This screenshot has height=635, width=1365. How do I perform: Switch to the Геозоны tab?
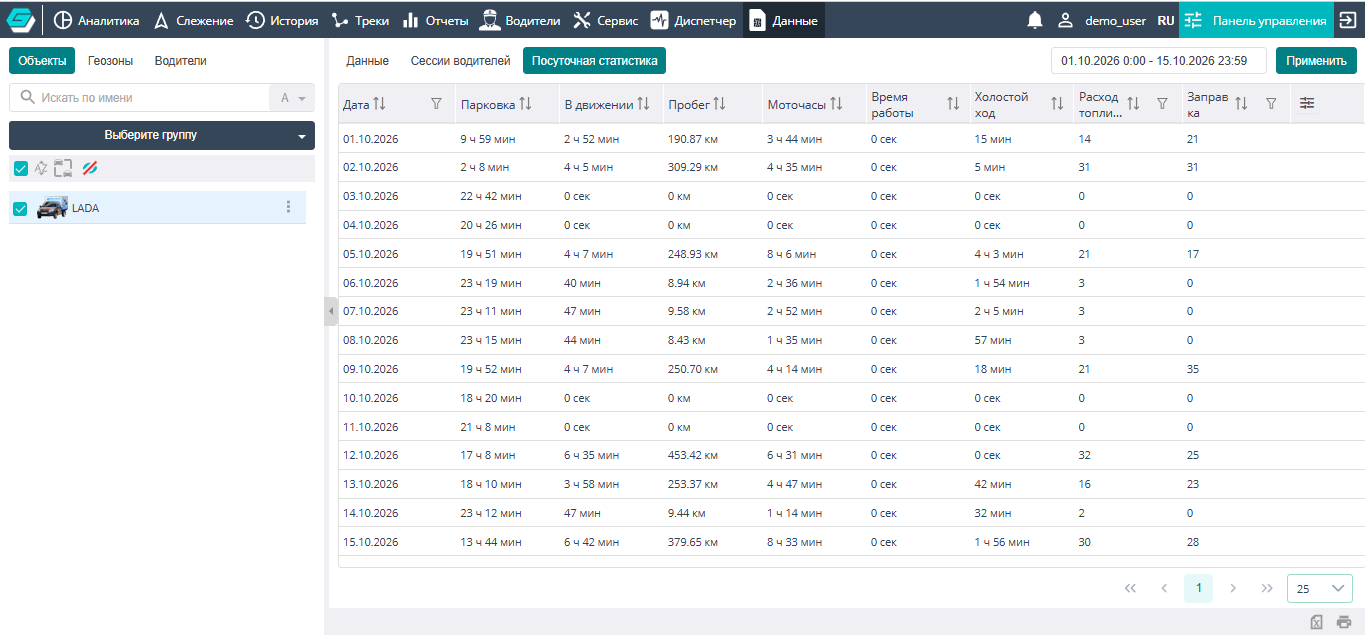[110, 61]
